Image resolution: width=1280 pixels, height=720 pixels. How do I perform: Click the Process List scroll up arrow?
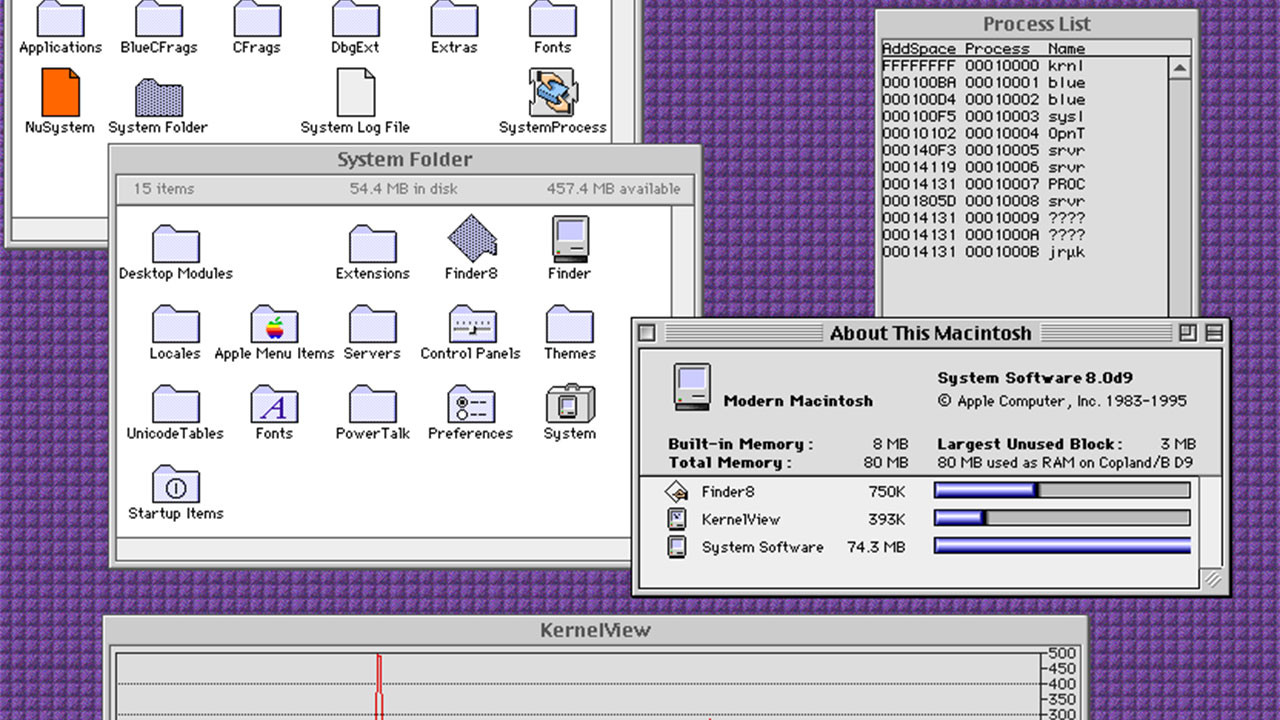pyautogui.click(x=1180, y=69)
